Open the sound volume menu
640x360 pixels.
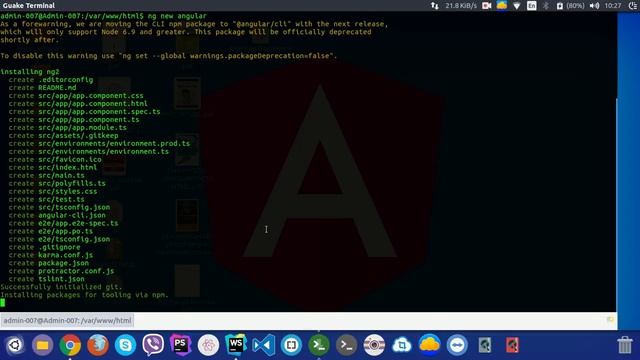[594, 6]
